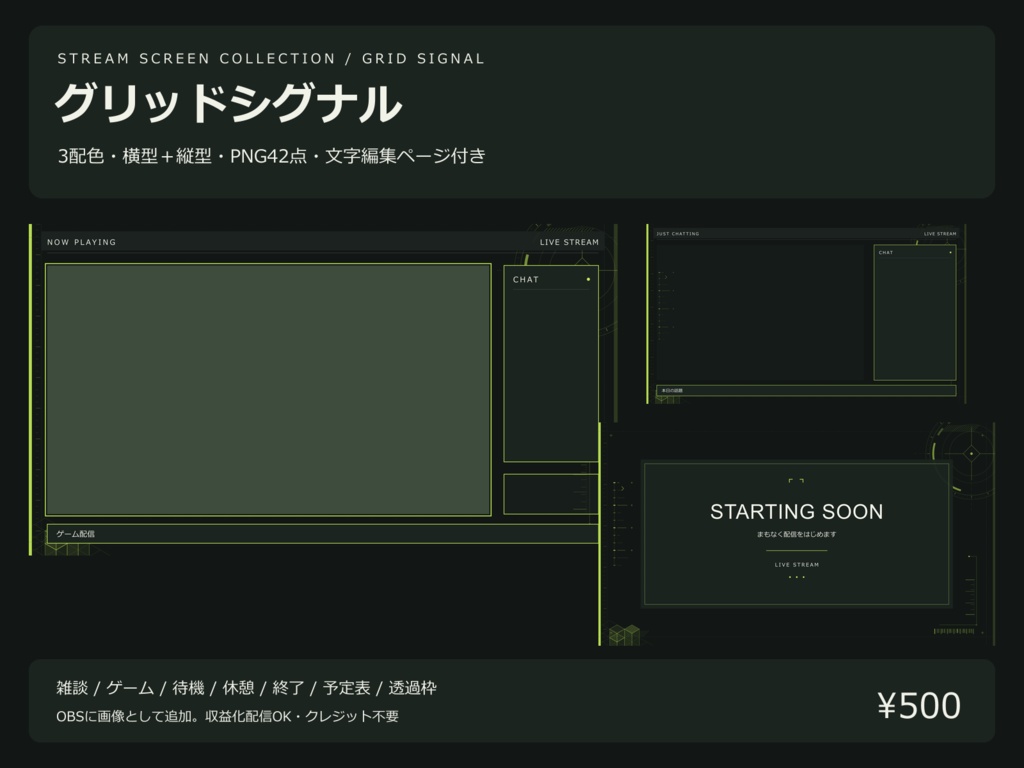Image resolution: width=1024 pixels, height=768 pixels.
Task: Click the three loading dots below LIVE STREAM
Action: click(797, 577)
